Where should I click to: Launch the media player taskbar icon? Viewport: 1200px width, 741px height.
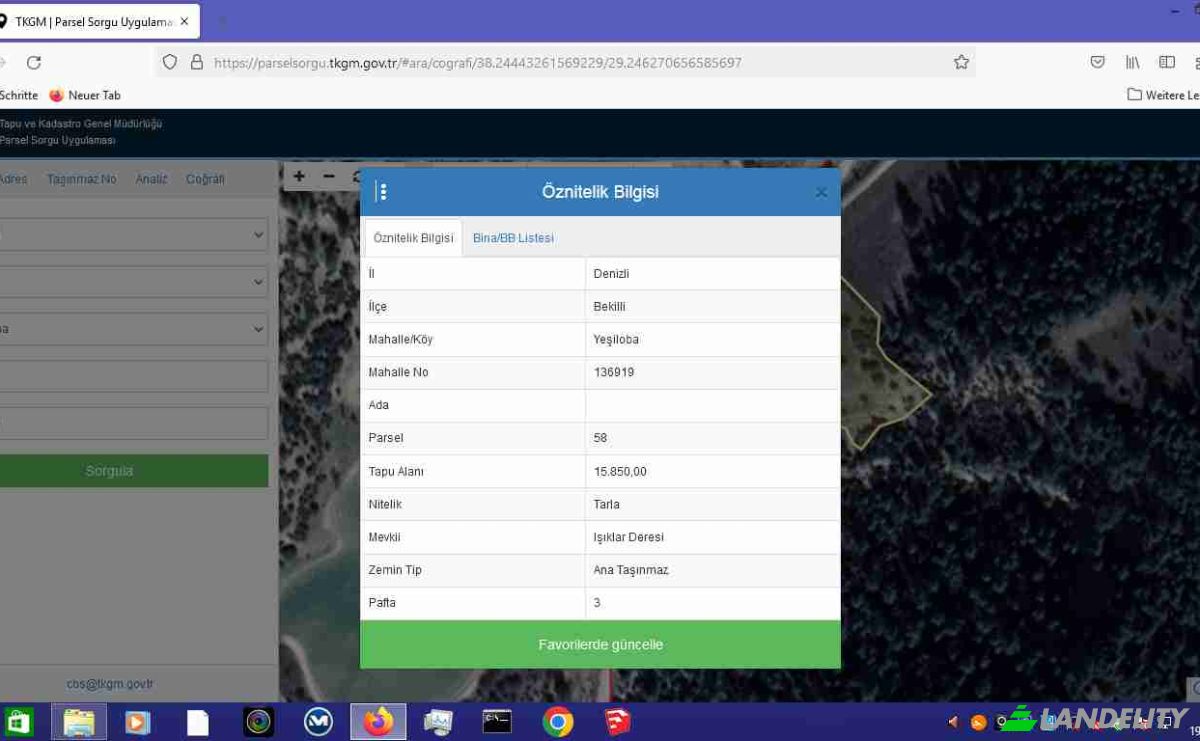[x=138, y=721]
